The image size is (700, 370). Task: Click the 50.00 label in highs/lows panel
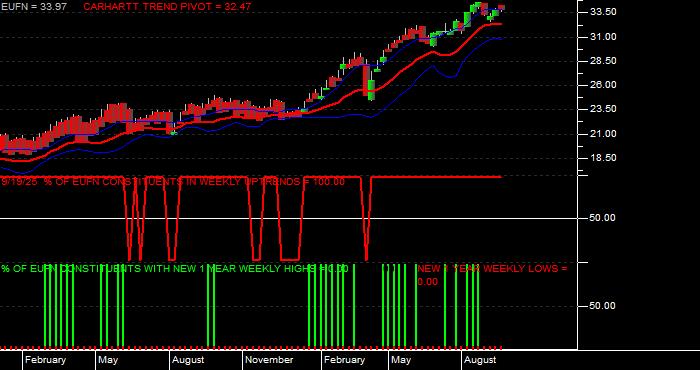pyautogui.click(x=603, y=306)
